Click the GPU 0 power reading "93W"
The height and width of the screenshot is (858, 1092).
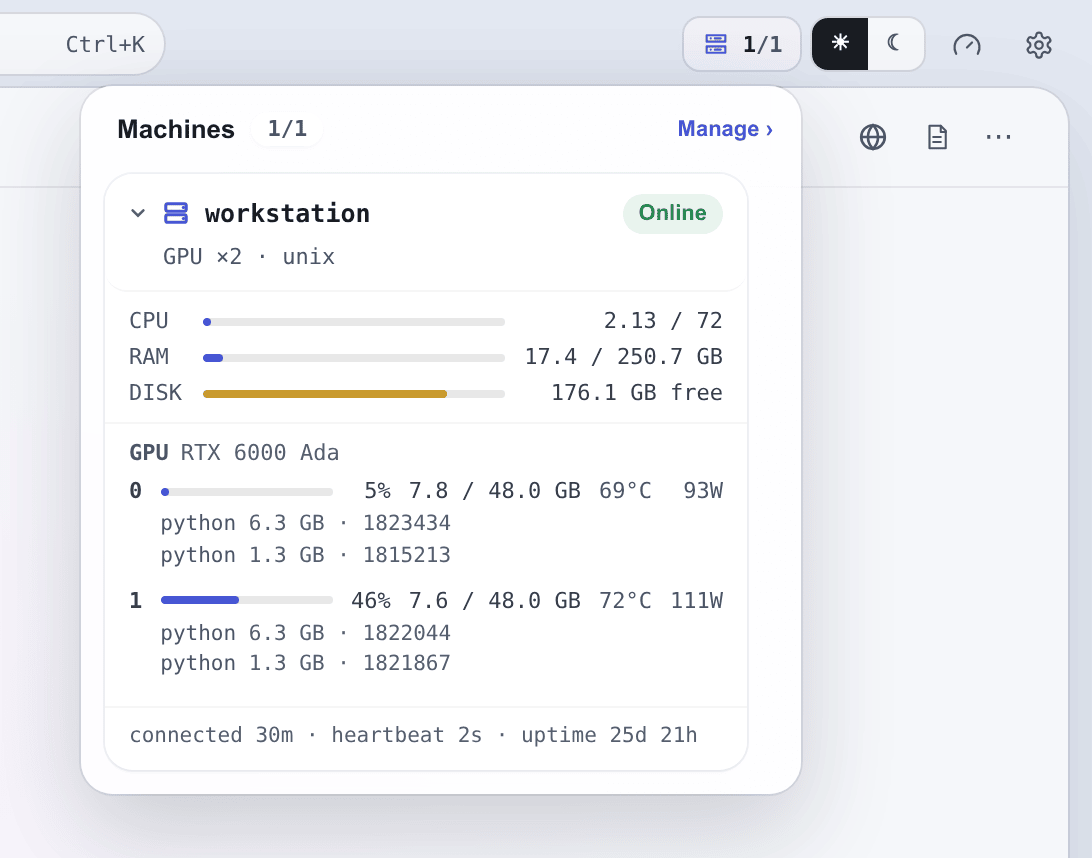coord(703,491)
